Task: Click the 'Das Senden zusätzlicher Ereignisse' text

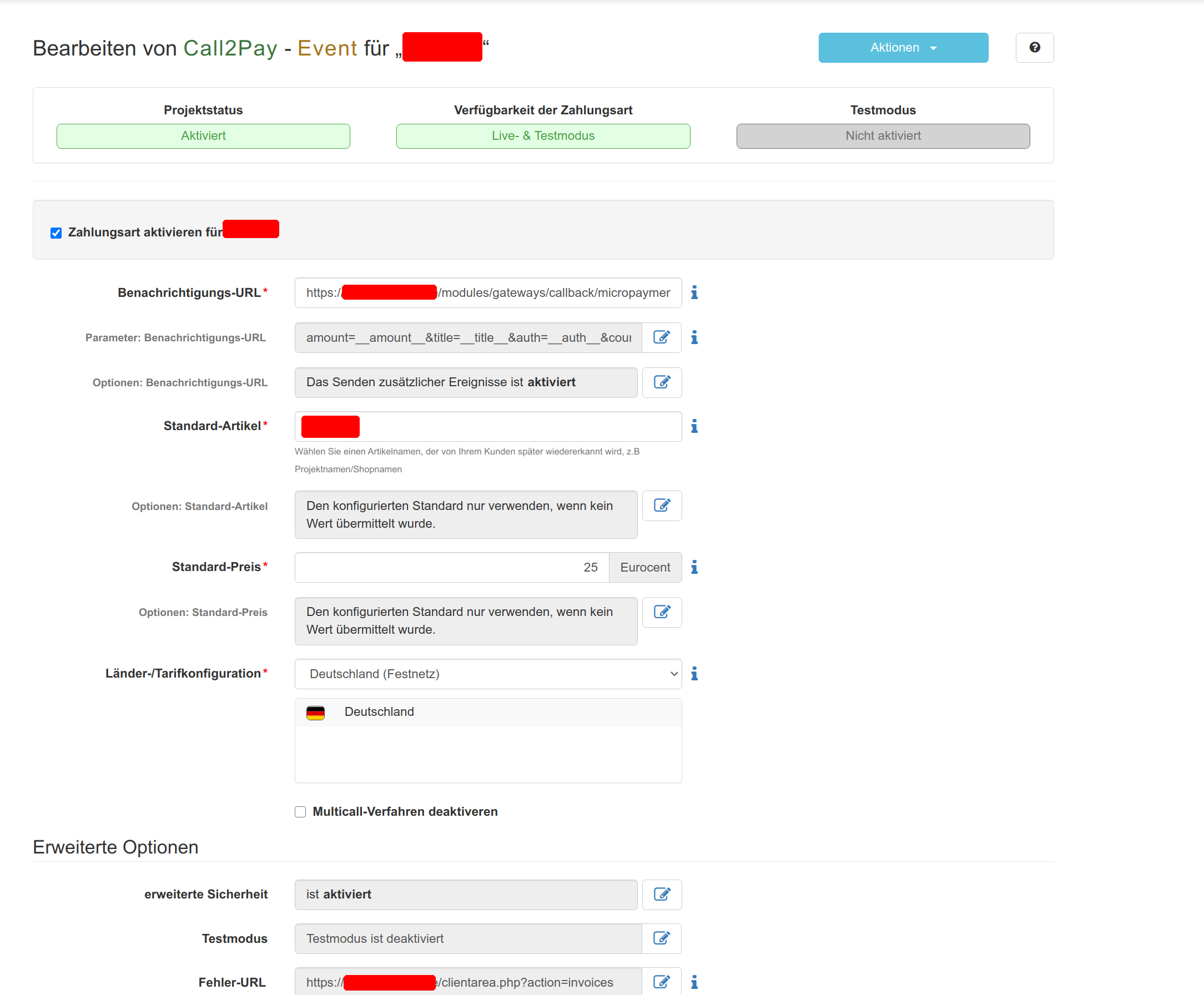Action: [x=441, y=382]
